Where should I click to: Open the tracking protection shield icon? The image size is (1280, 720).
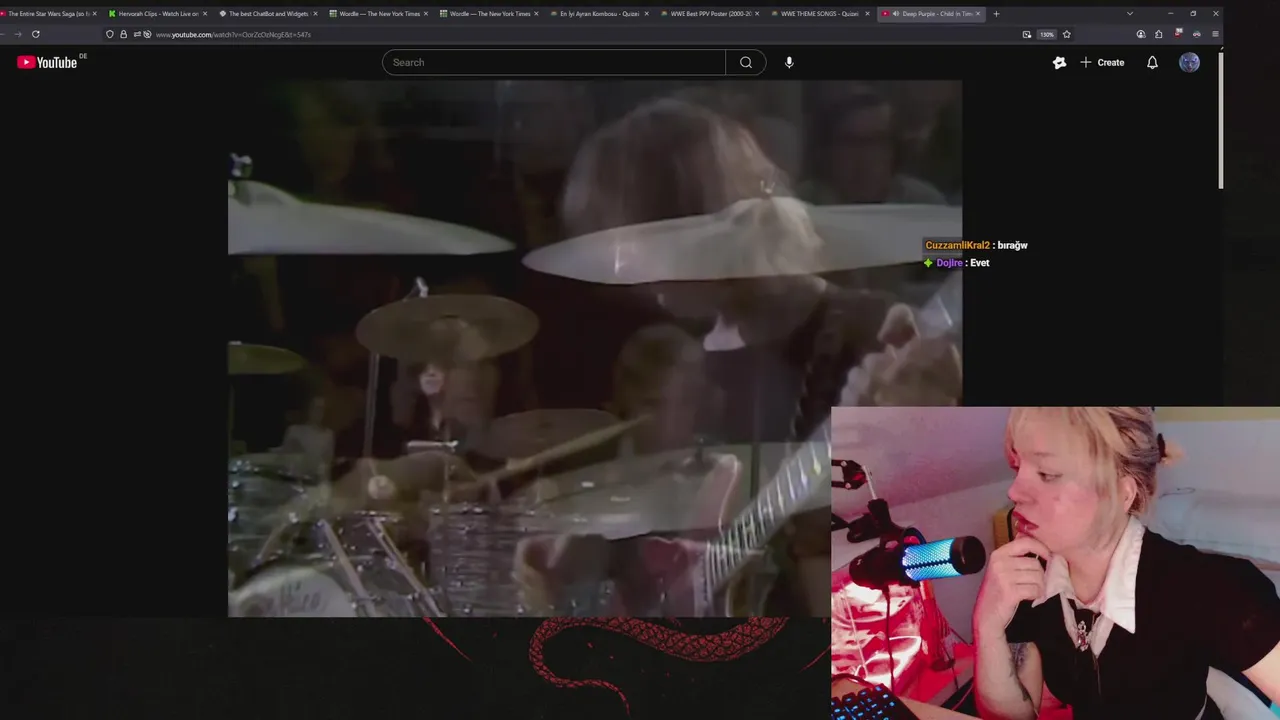point(110,34)
